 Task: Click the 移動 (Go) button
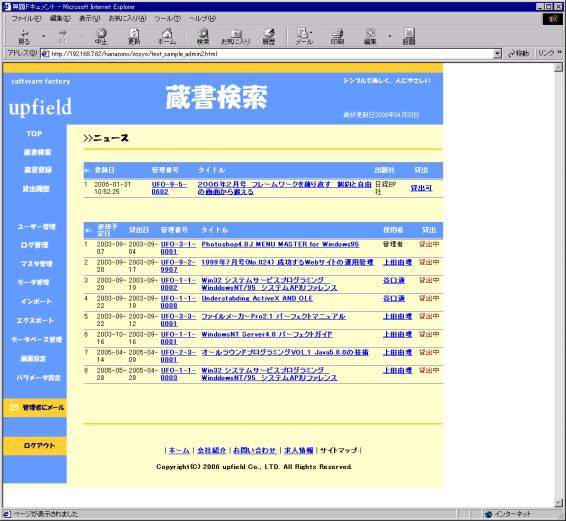pos(518,53)
